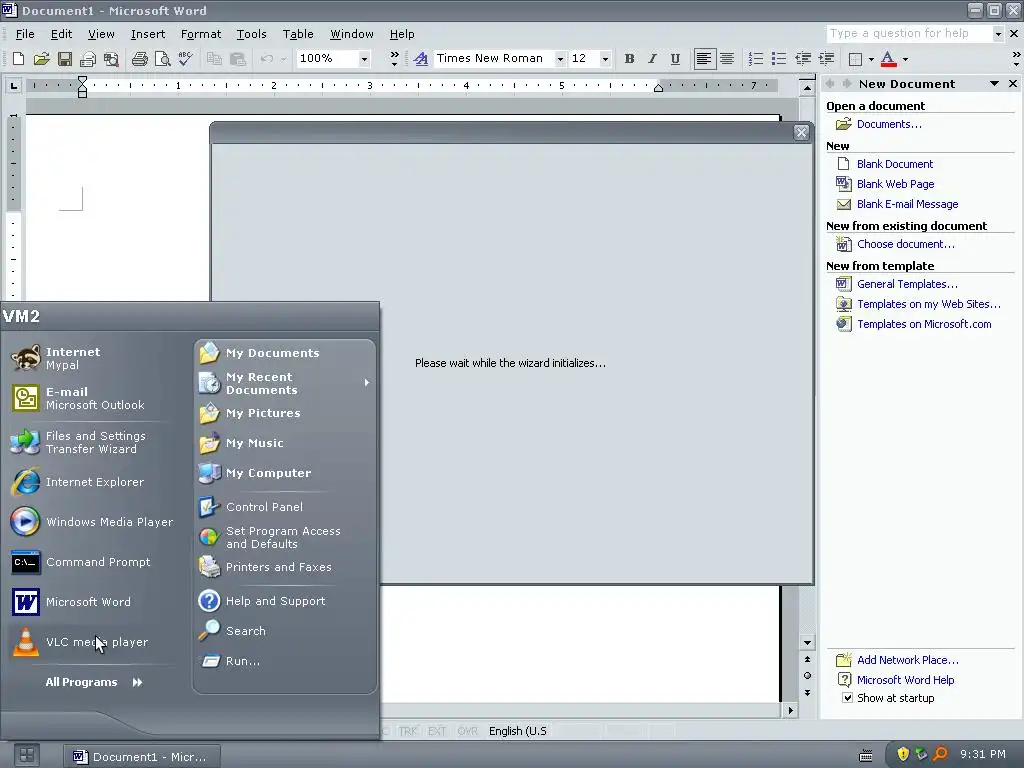Expand My Recent Documents submenu arrow
The width and height of the screenshot is (1024, 768).
pyautogui.click(x=367, y=383)
